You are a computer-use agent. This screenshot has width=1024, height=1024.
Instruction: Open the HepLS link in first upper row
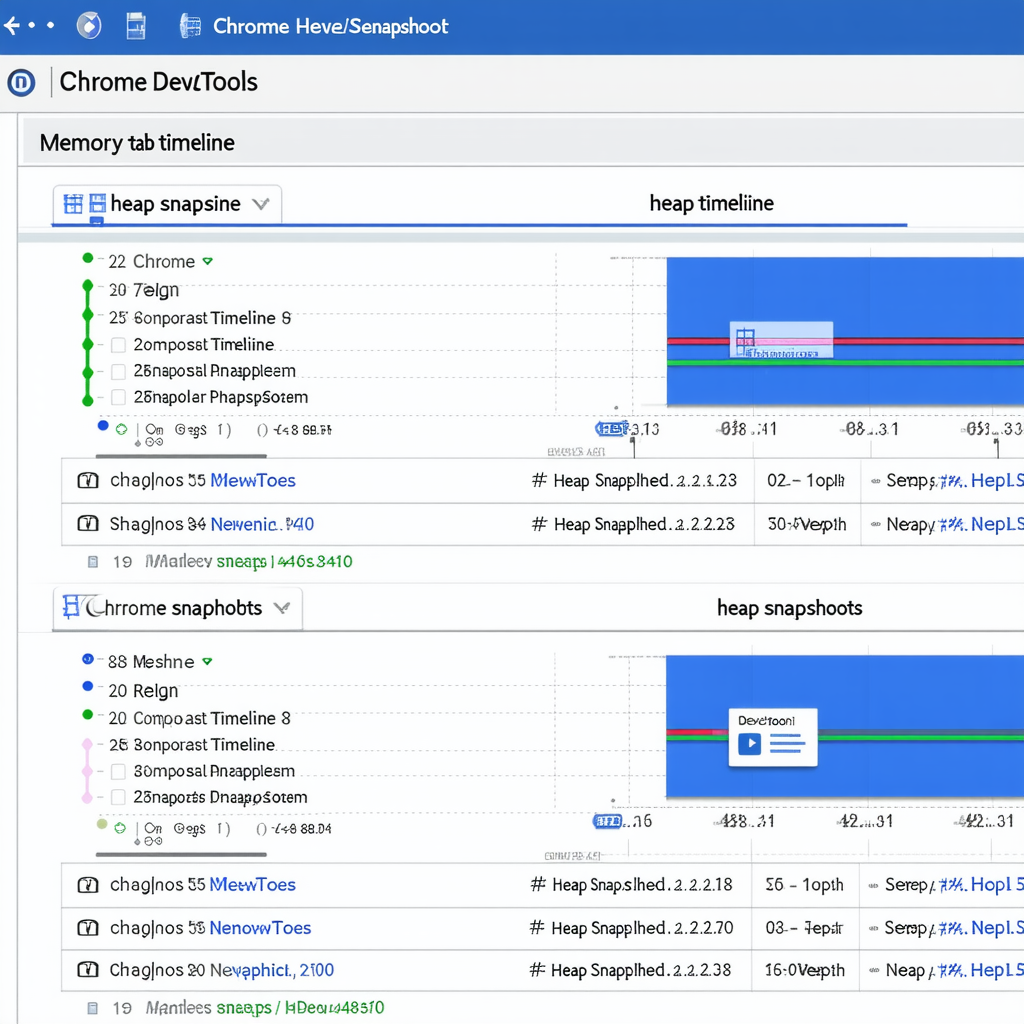tap(997, 481)
